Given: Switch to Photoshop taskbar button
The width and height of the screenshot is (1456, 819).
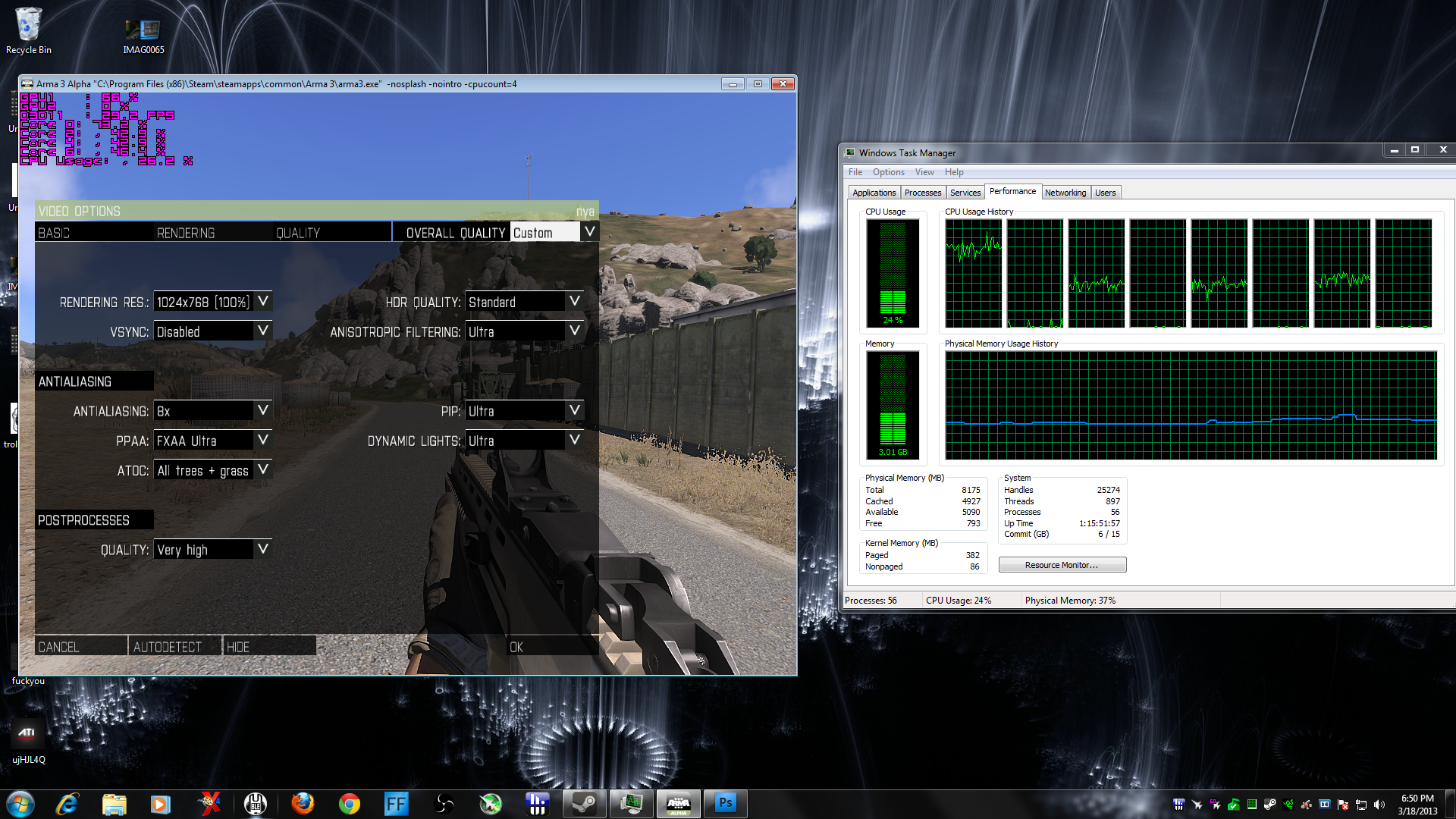Looking at the screenshot, I should (x=726, y=804).
